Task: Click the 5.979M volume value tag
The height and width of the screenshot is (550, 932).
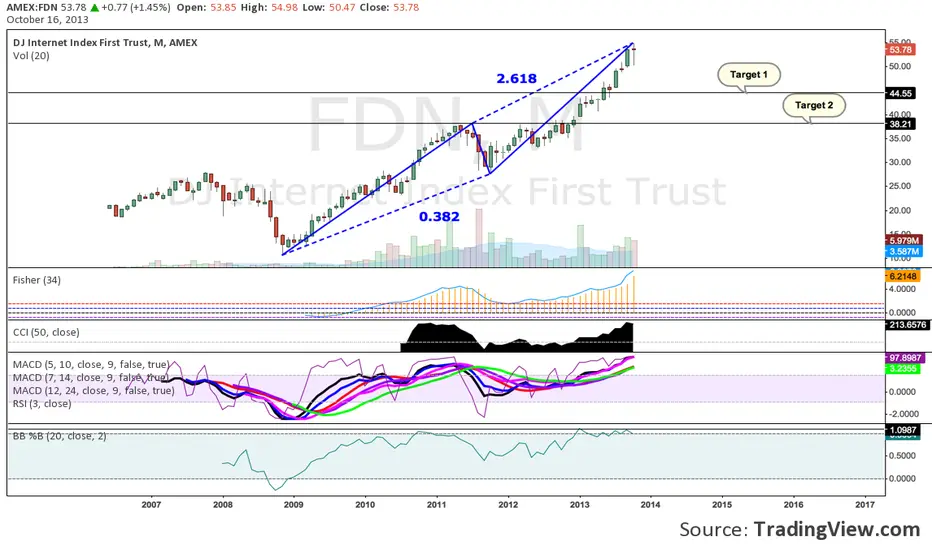Action: click(x=904, y=241)
